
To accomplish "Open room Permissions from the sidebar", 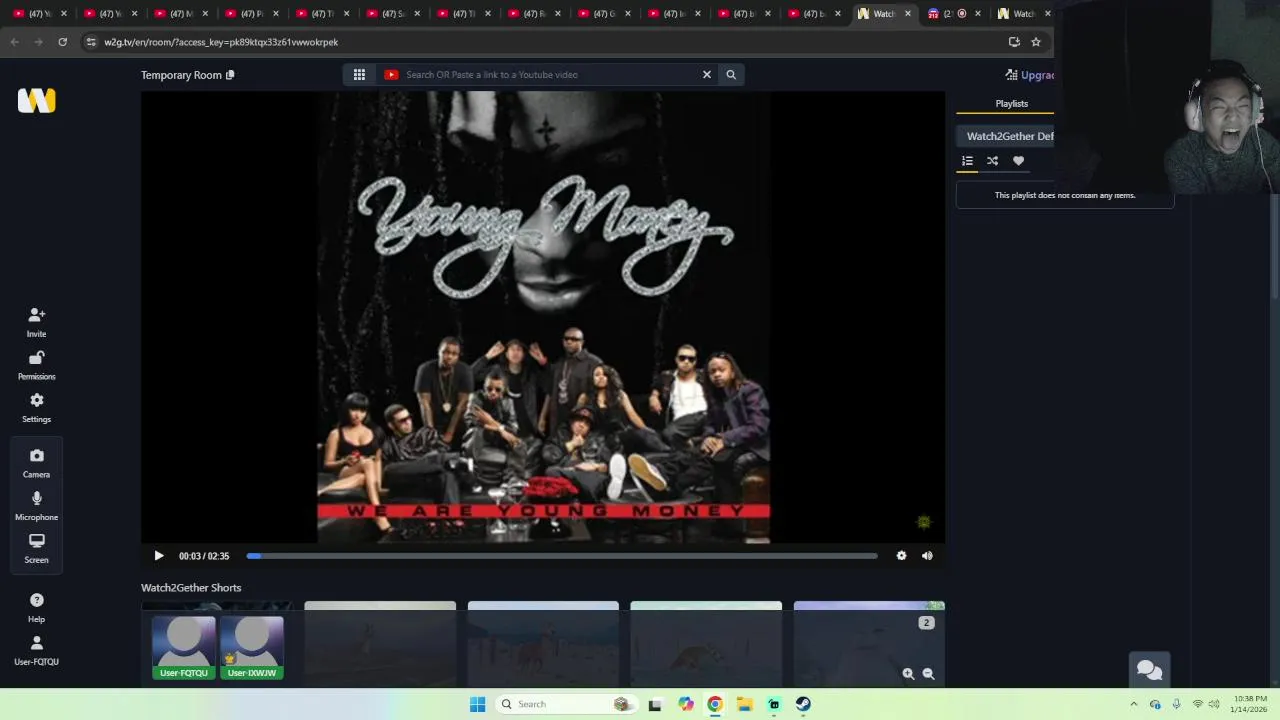I will click(x=36, y=365).
